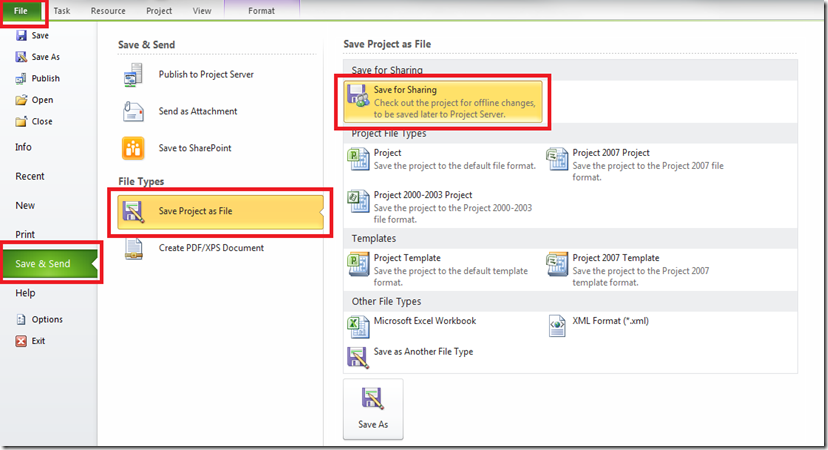Click the Project 2007 Template icon
Viewport: 828px width, 450px height.
click(x=557, y=264)
